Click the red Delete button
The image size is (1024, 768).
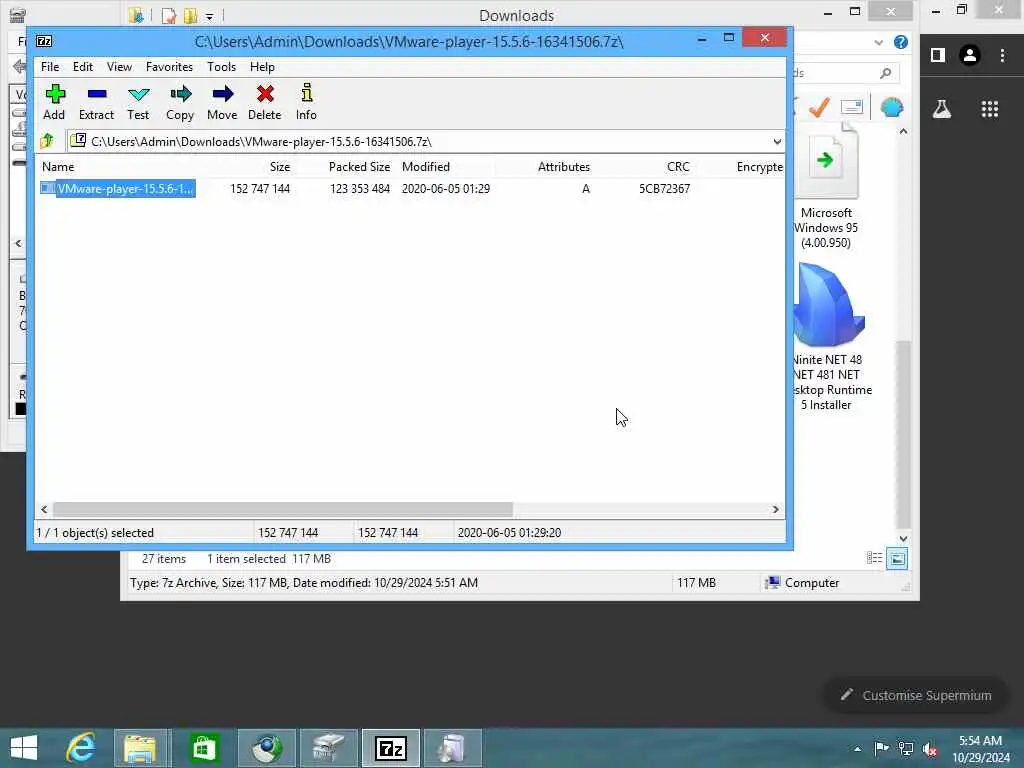[264, 102]
